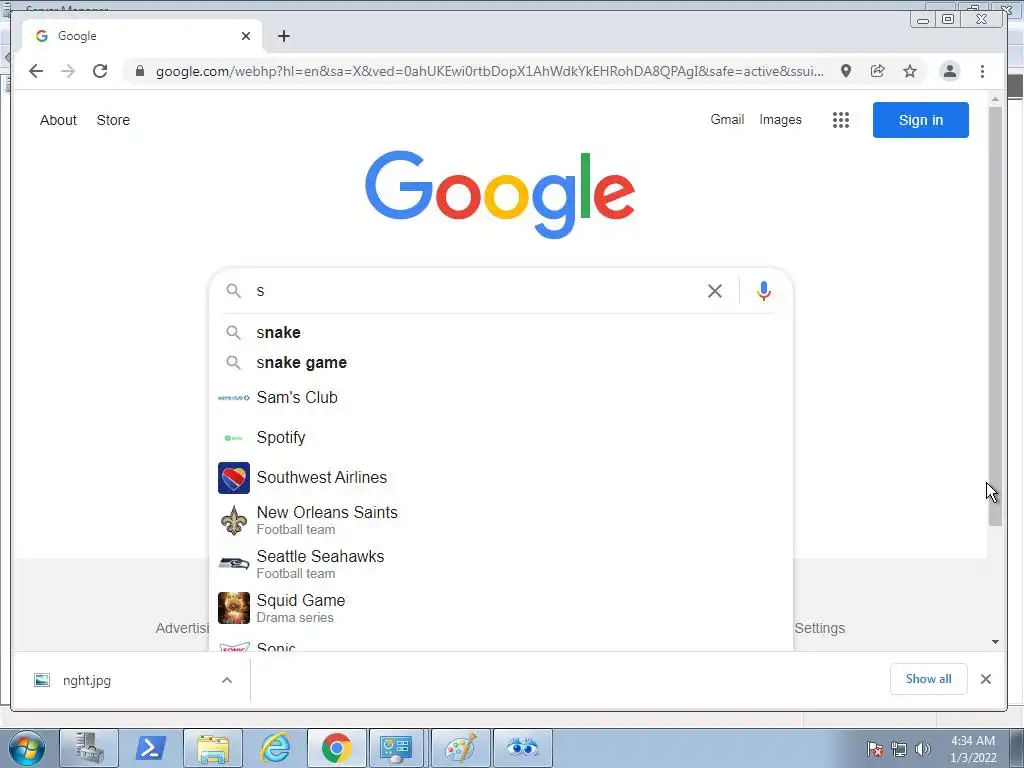Select the Sam's Club suggestion
The width and height of the screenshot is (1024, 768).
pos(501,398)
